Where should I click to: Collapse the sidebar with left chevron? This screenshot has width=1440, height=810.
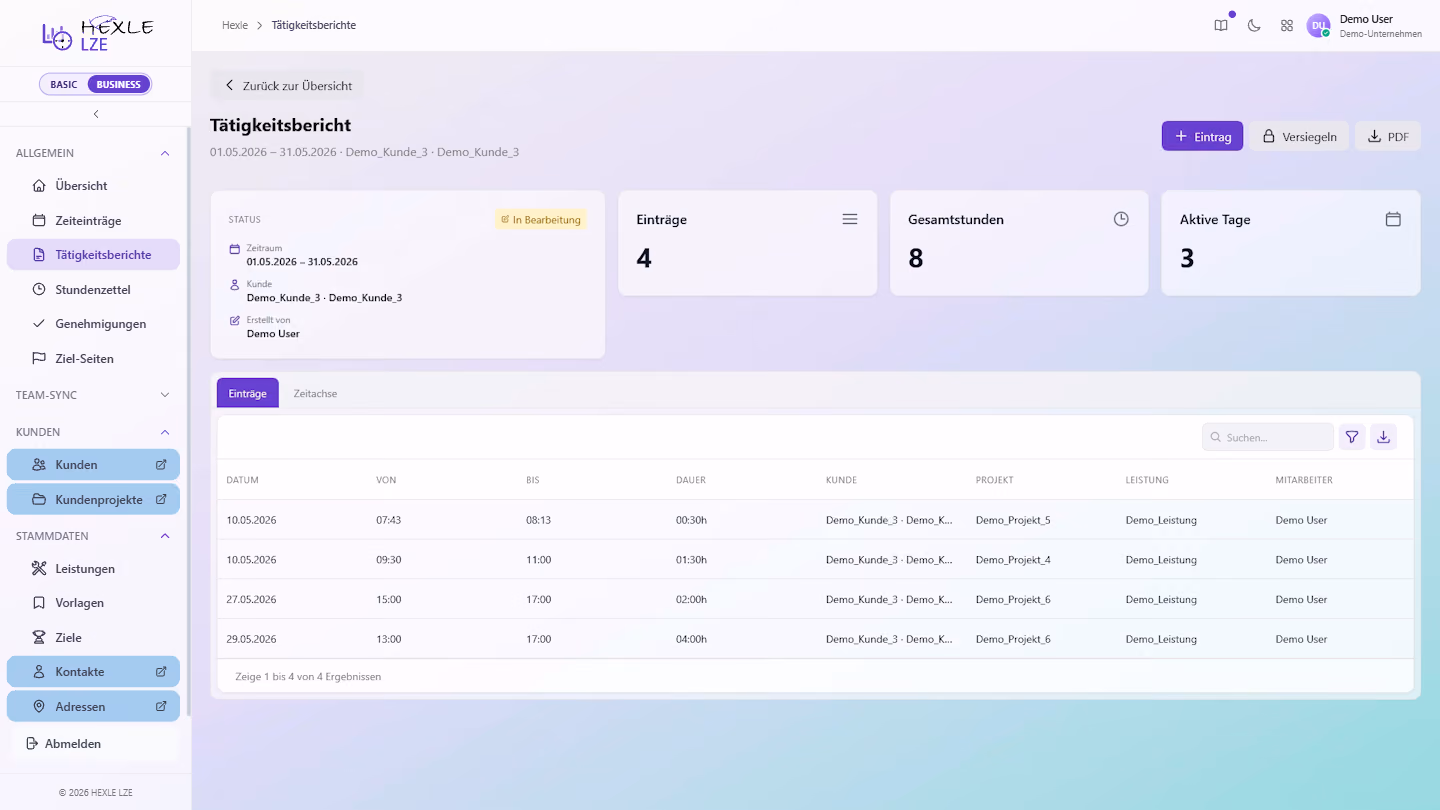[x=96, y=114]
